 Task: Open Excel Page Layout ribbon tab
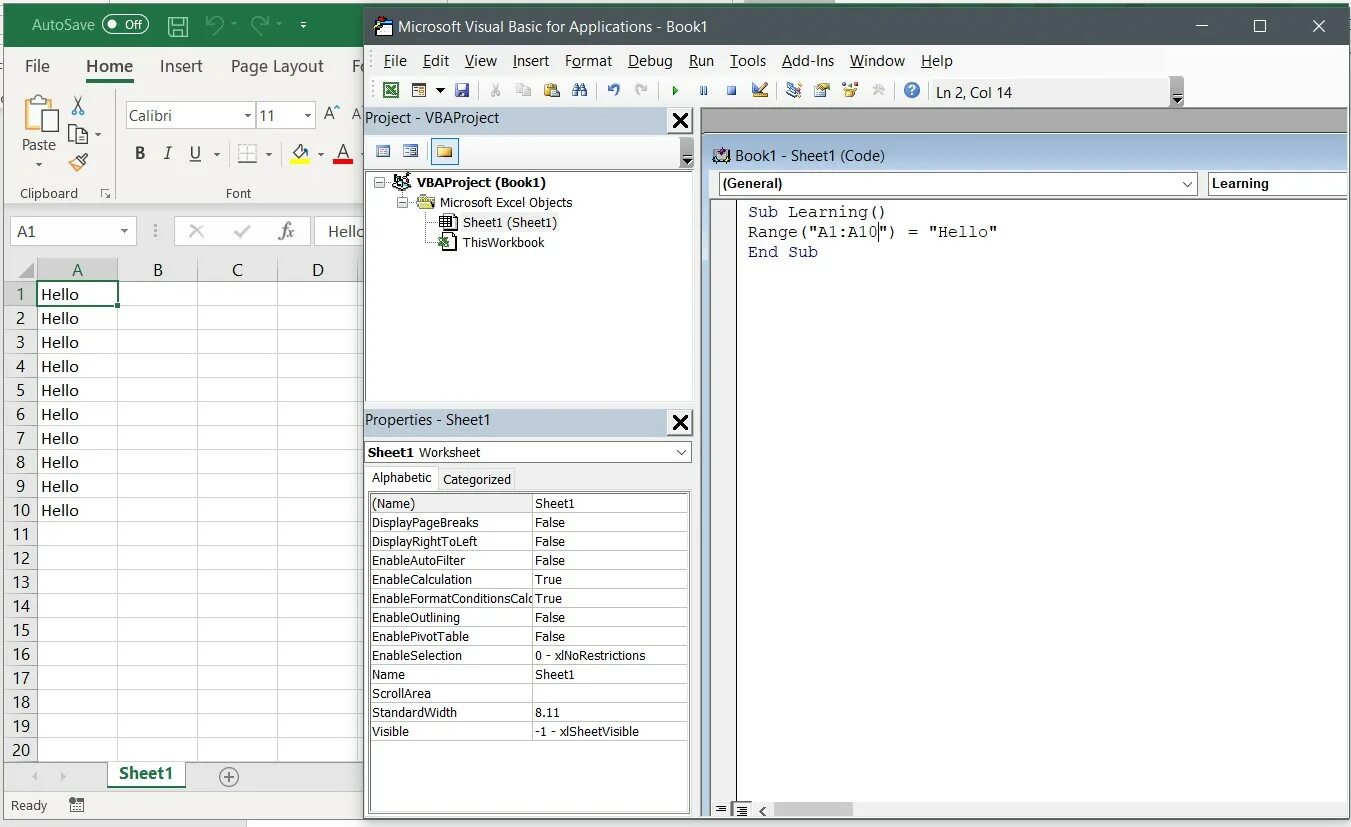pyautogui.click(x=277, y=66)
